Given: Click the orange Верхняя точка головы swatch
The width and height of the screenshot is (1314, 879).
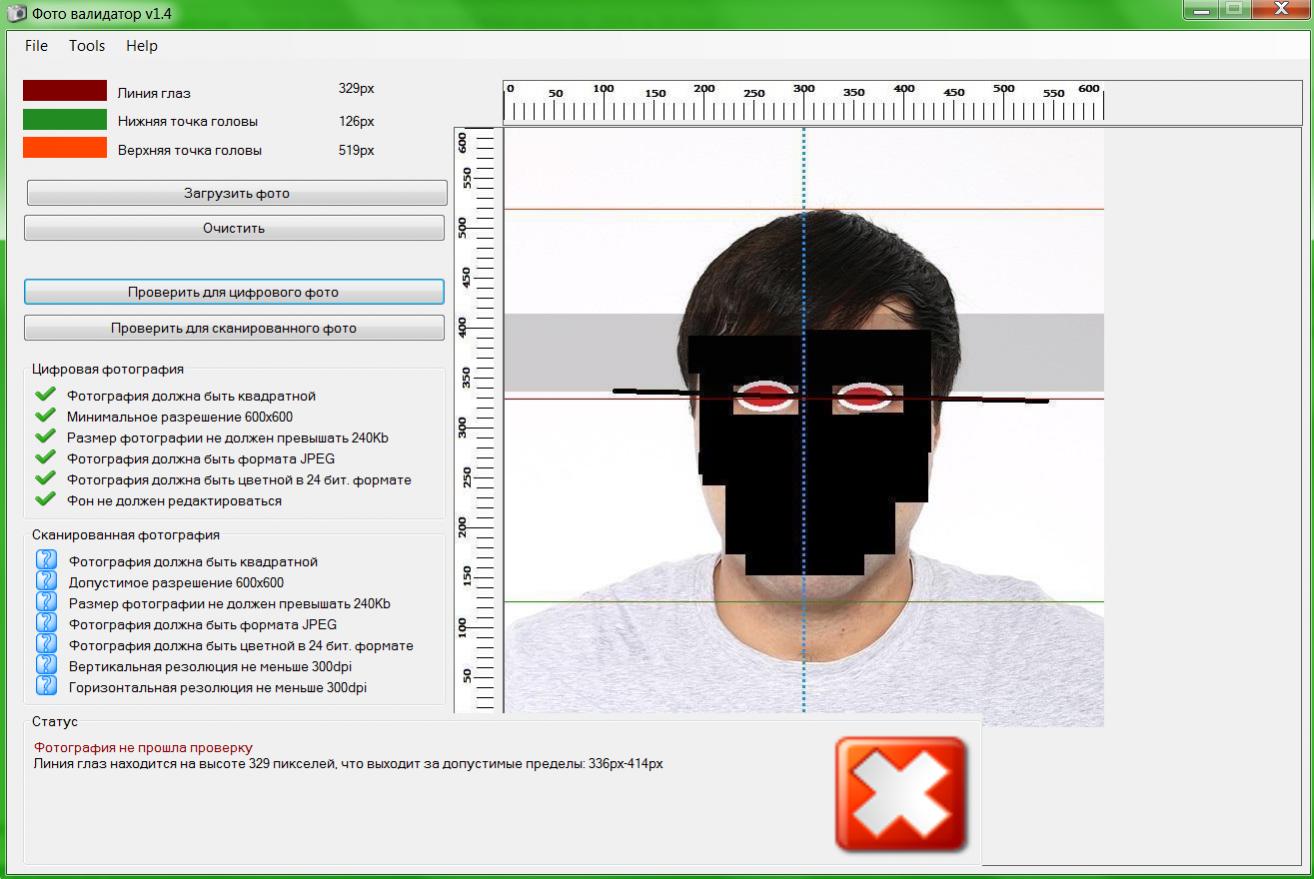Looking at the screenshot, I should point(65,148).
